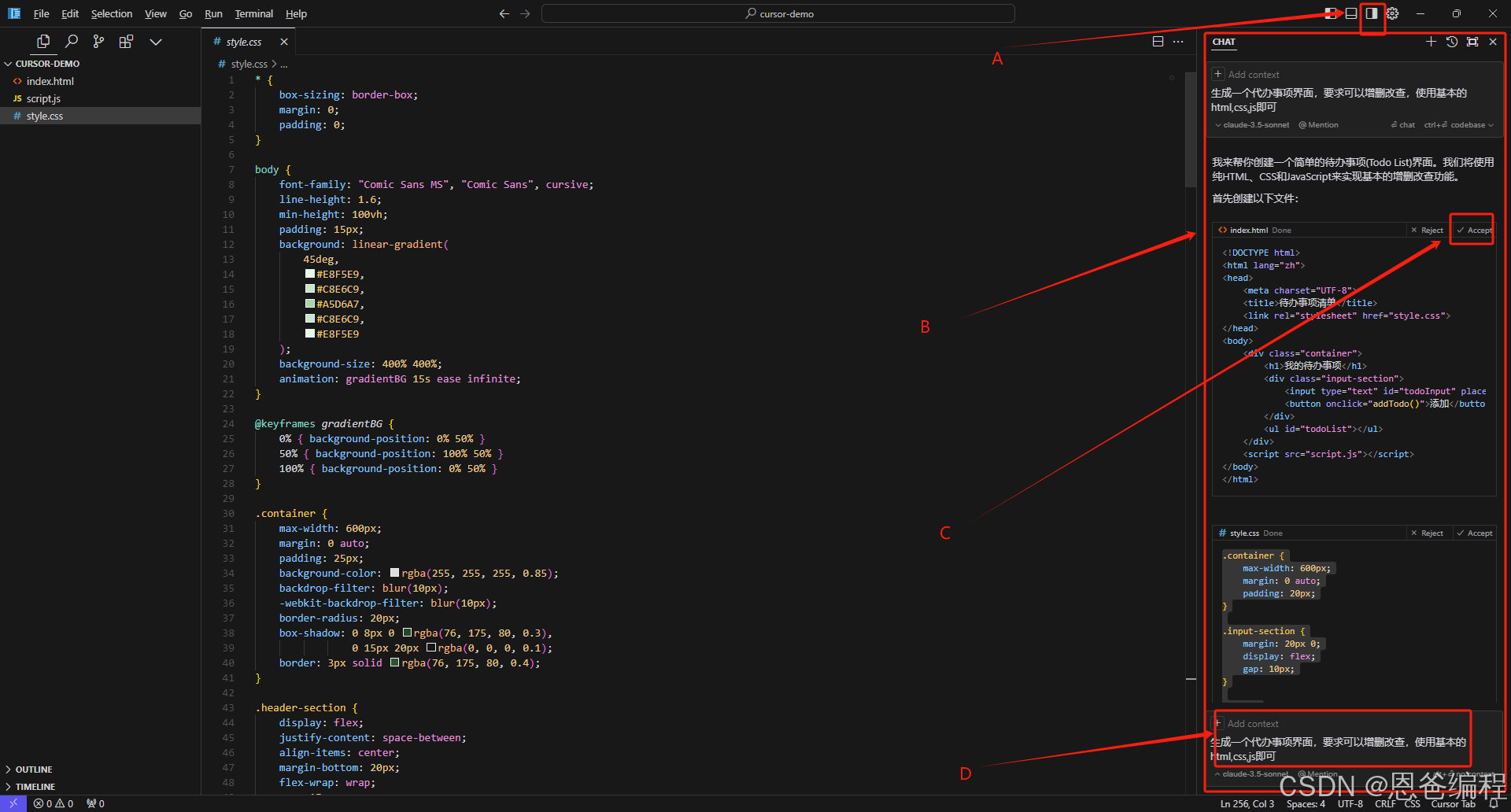Send with chat button in first message

click(1402, 125)
